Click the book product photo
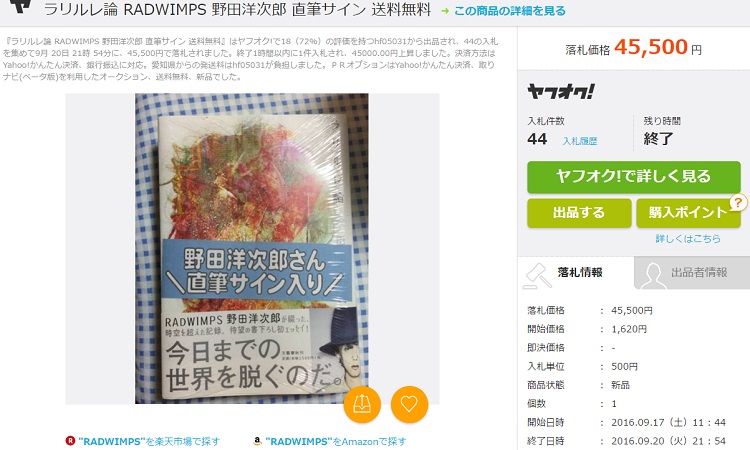The height and width of the screenshot is (450, 750). [x=252, y=248]
